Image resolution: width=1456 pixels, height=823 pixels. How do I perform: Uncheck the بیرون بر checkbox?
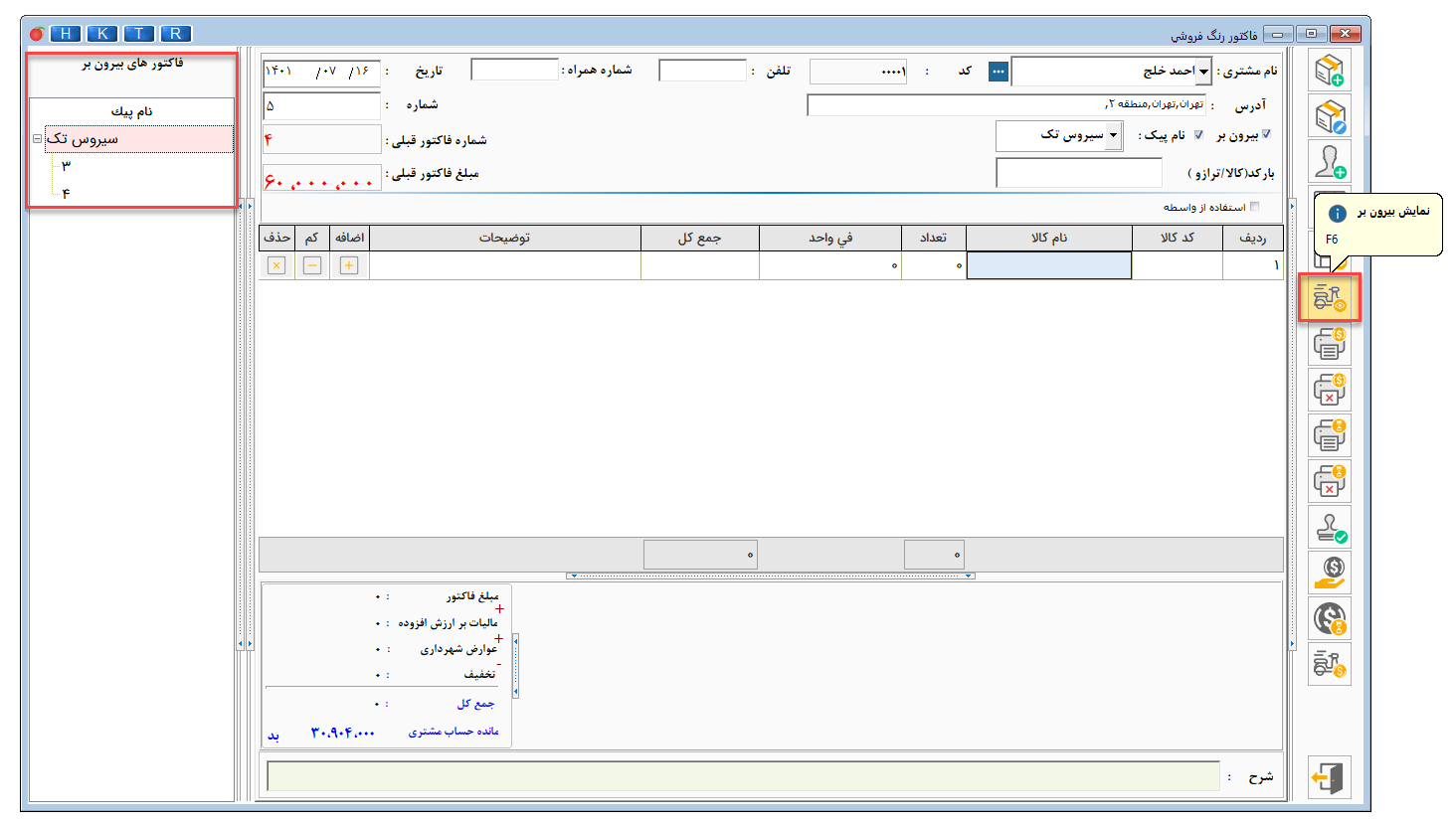click(x=1266, y=134)
